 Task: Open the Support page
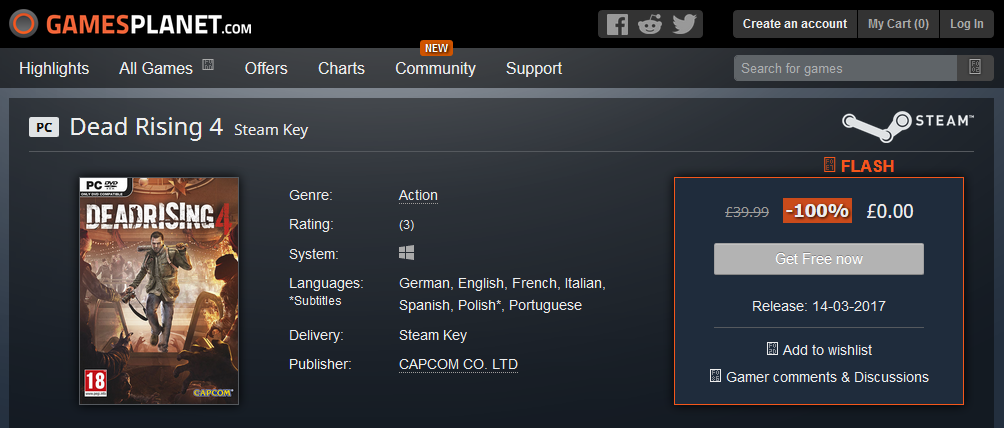point(534,68)
